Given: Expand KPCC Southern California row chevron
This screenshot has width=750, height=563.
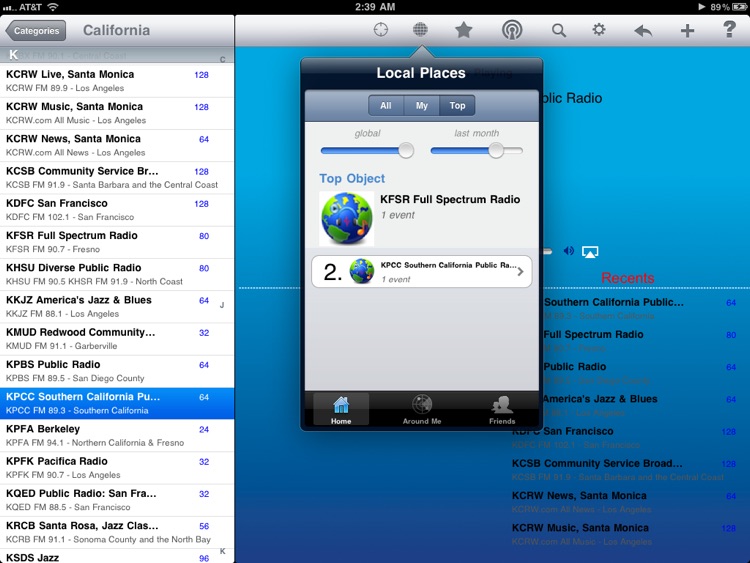Looking at the screenshot, I should [x=520, y=271].
